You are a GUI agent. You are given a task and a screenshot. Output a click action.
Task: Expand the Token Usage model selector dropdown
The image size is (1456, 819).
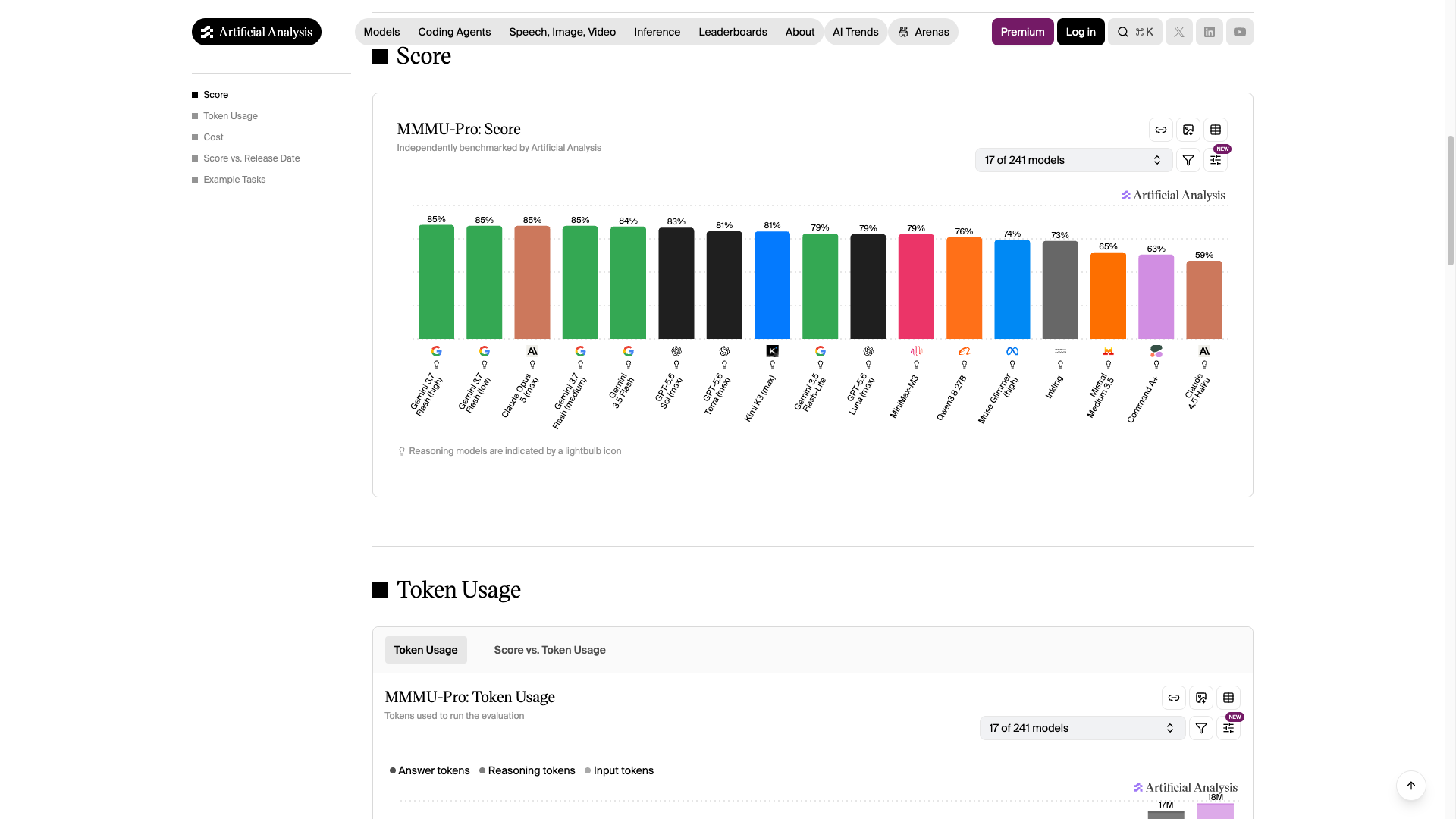coord(1082,728)
